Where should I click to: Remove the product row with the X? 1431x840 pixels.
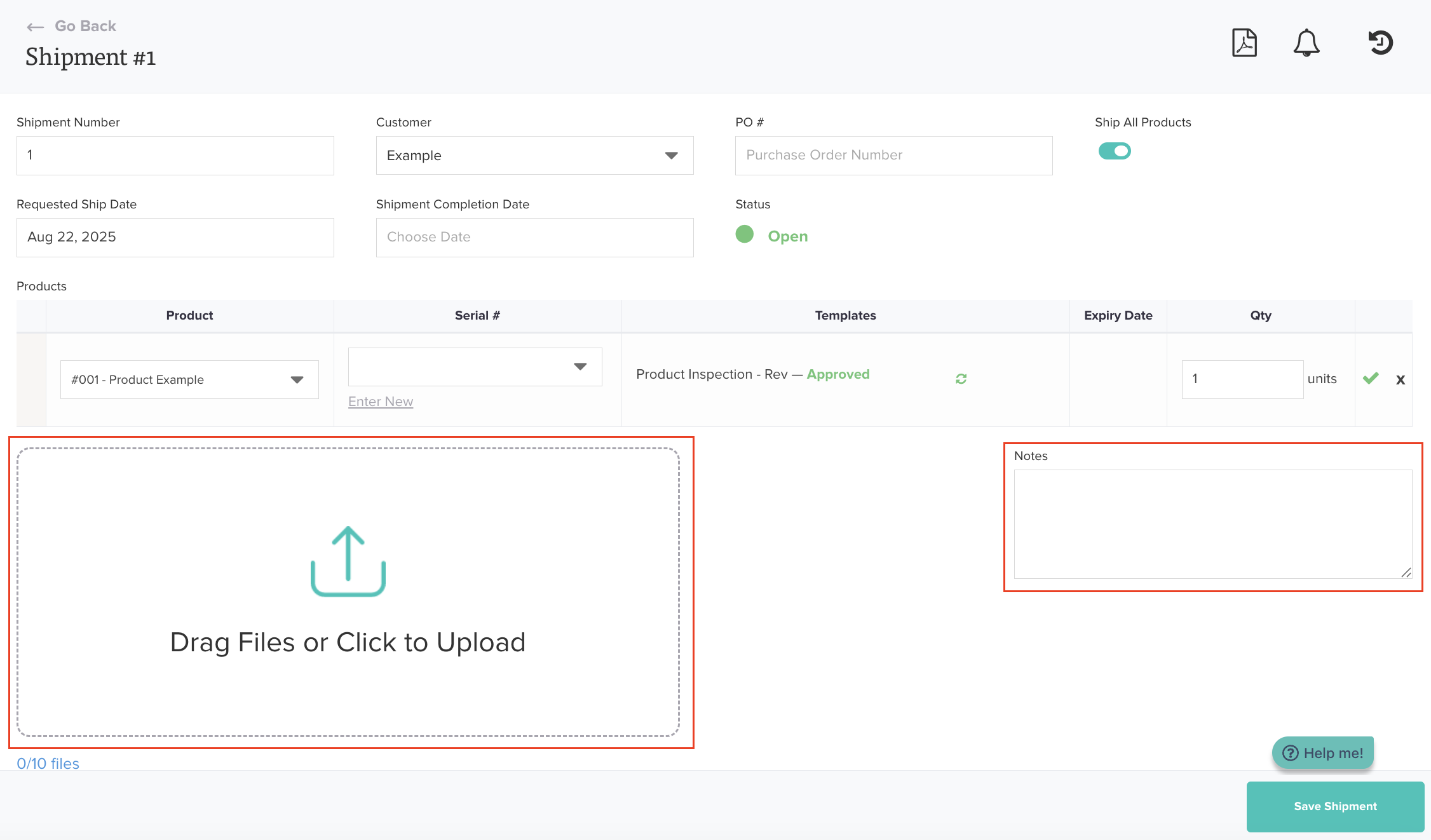[1400, 380]
